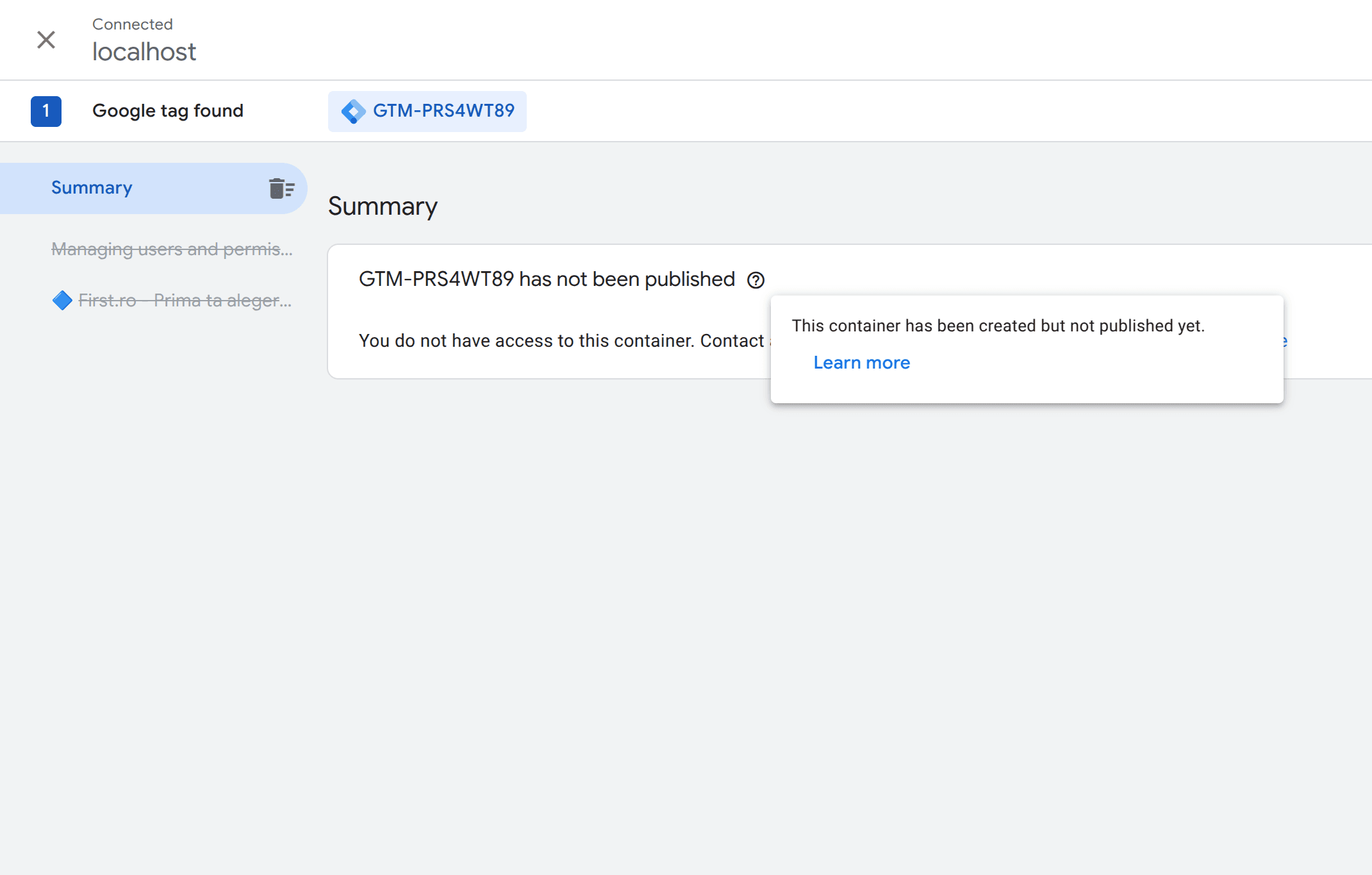
Task: Click blue diamond icon beside First.ro entry
Action: (62, 300)
